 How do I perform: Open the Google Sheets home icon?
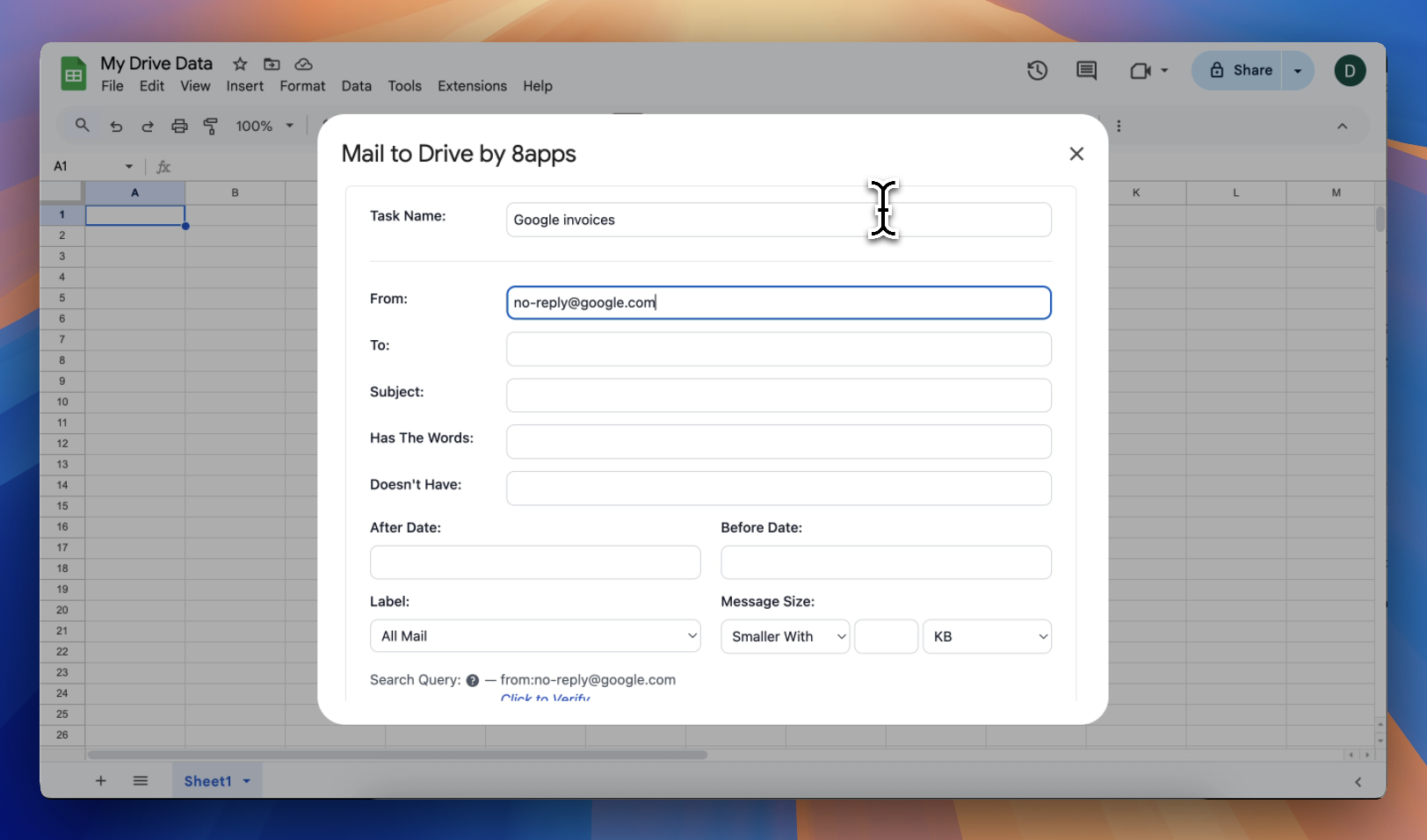[x=74, y=74]
